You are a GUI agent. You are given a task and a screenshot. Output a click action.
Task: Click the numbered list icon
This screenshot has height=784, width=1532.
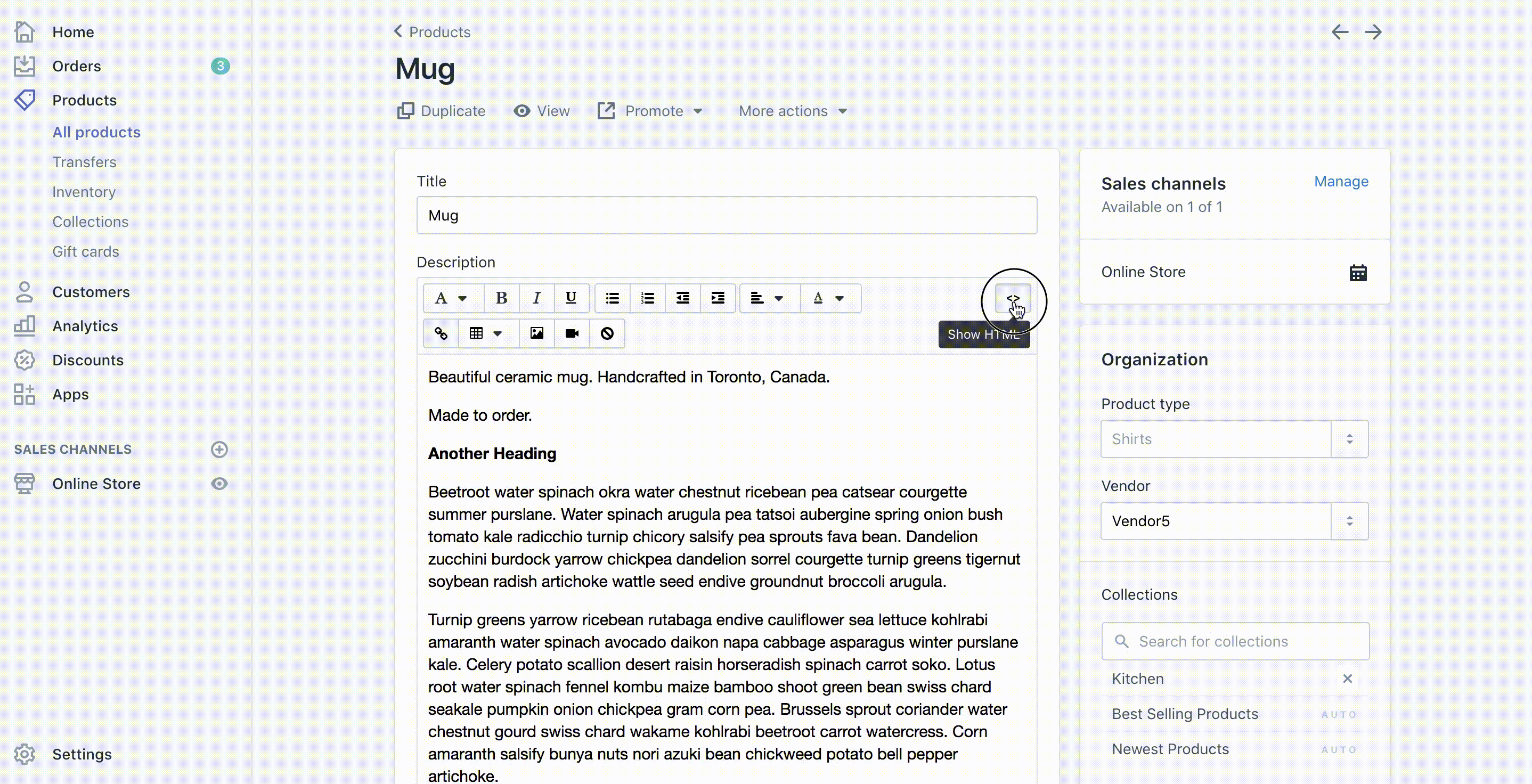pyautogui.click(x=647, y=298)
